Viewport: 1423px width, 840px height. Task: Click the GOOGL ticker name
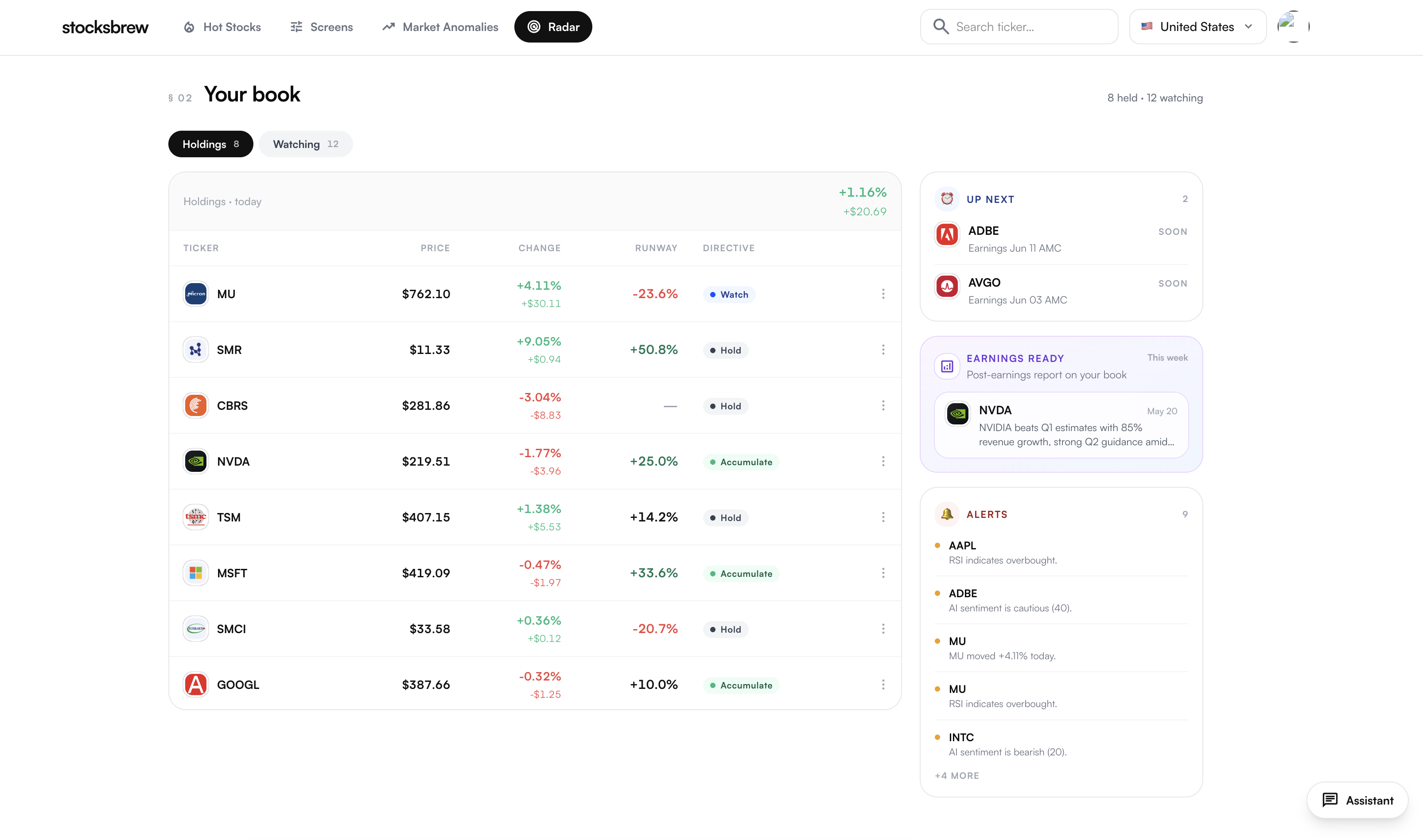coord(238,685)
